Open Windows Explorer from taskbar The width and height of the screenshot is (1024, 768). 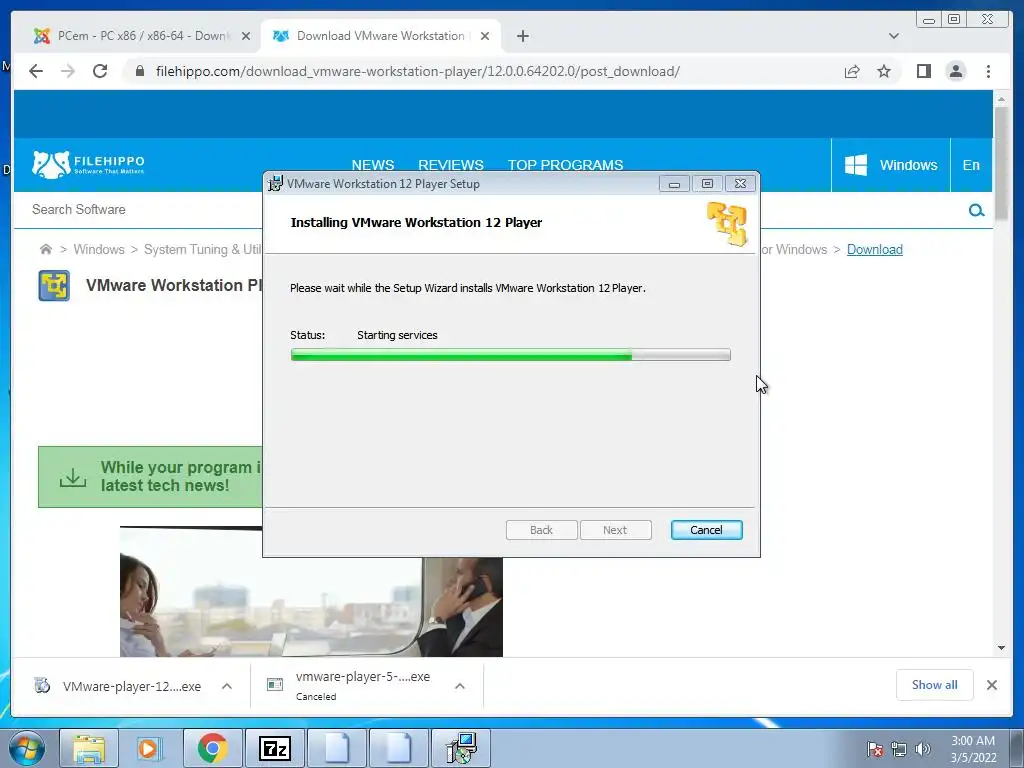(x=88, y=748)
